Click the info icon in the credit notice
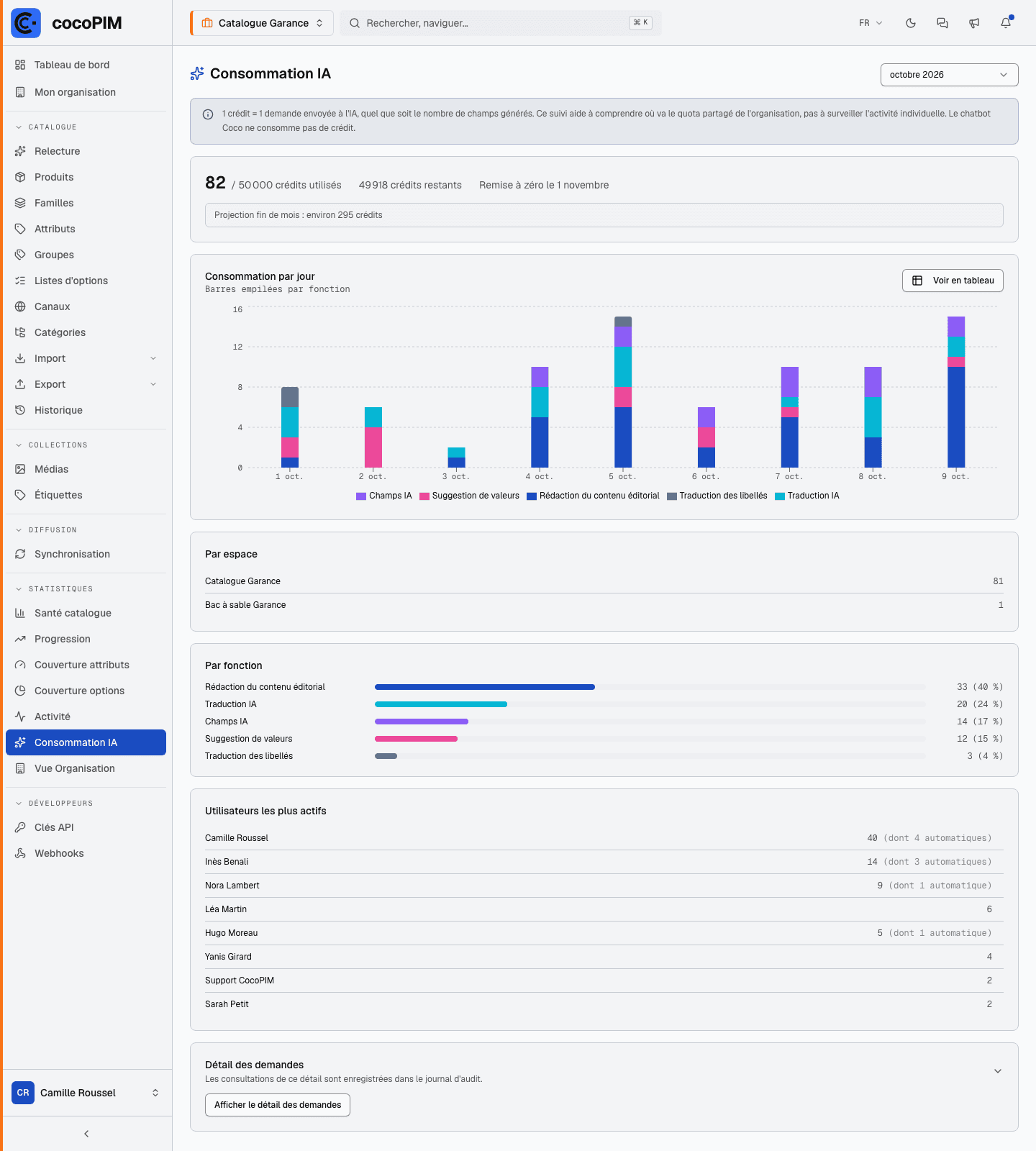Image resolution: width=1036 pixels, height=1151 pixels. pyautogui.click(x=208, y=114)
